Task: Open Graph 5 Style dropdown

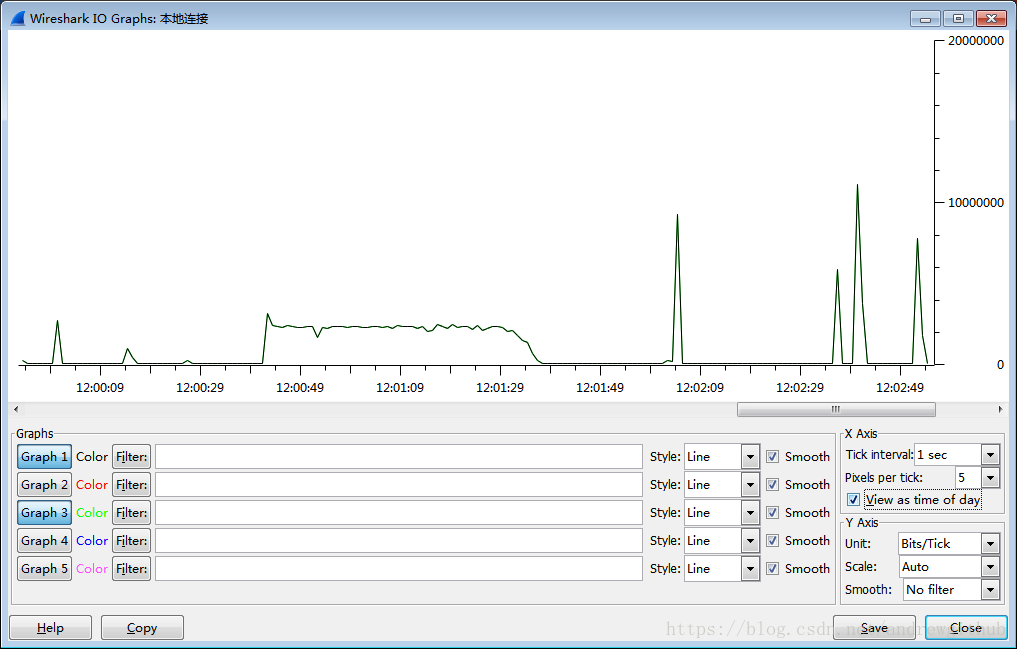Action: [750, 569]
